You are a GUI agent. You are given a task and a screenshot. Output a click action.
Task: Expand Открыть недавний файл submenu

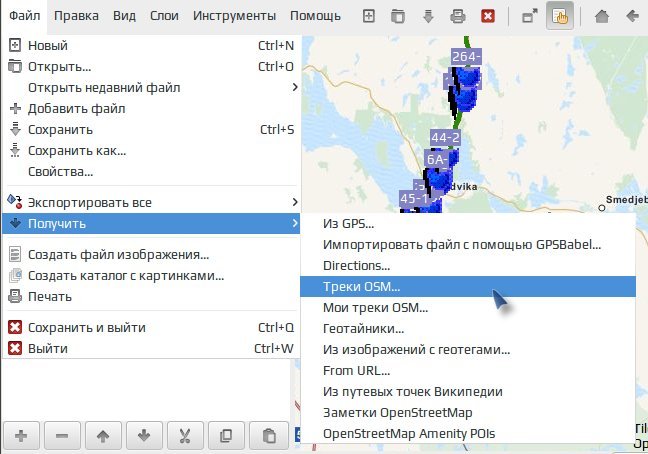tap(151, 88)
